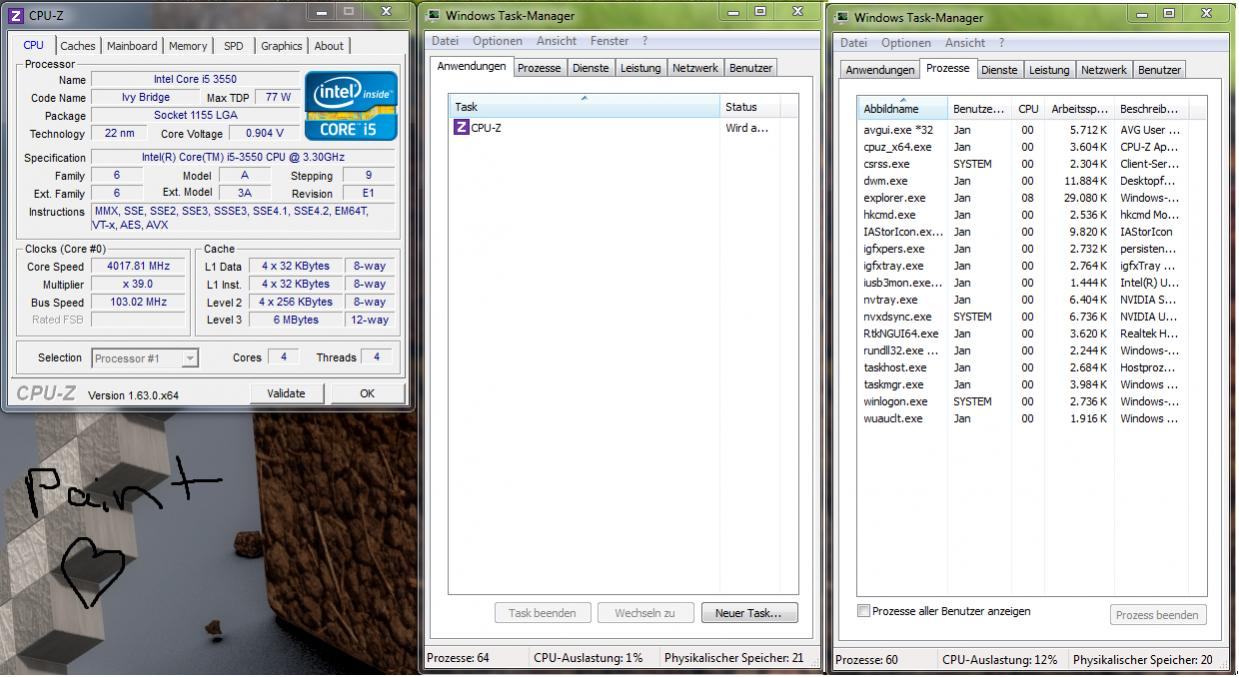Select the avgui.exe *32 process row
Viewport: 1239px width, 677px height.
tap(1032, 130)
